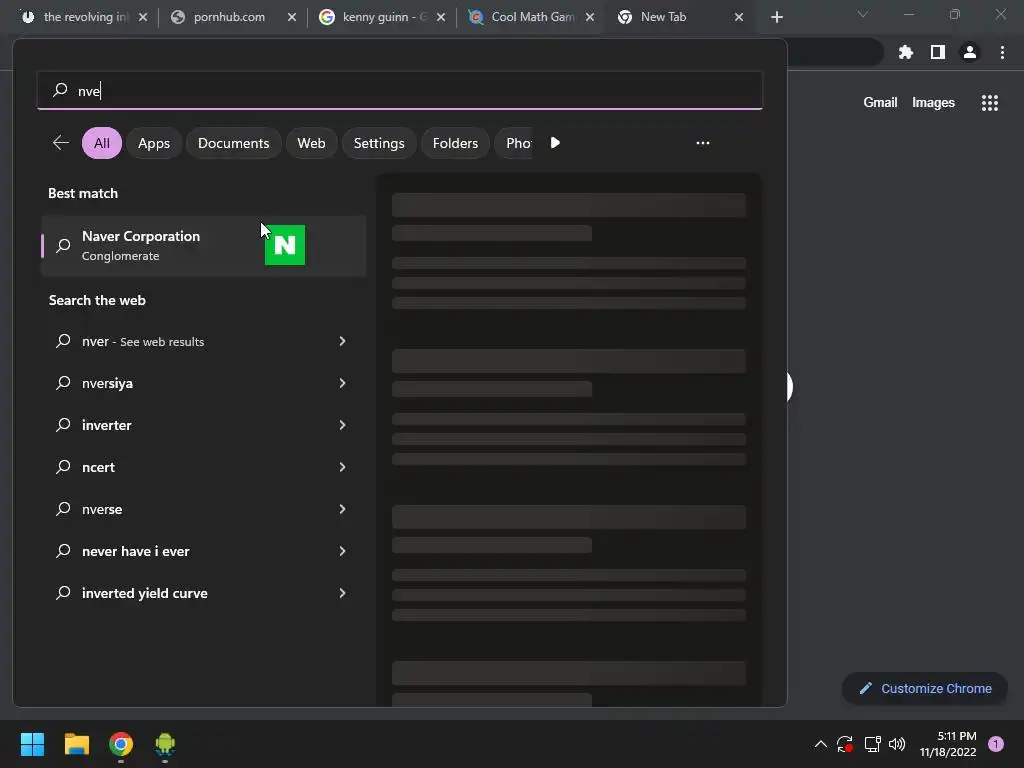Open the notification badge on the taskbar
Image resolution: width=1024 pixels, height=768 pixels.
tap(996, 744)
